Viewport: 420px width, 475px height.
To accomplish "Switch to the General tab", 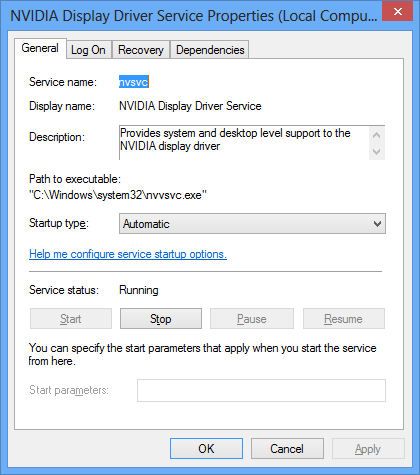I will click(x=40, y=48).
